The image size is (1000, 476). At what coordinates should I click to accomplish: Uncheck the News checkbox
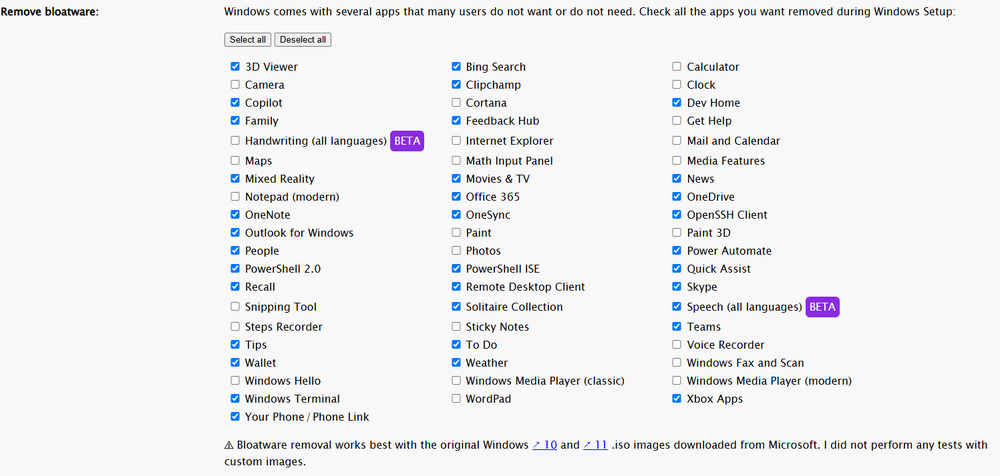tap(677, 179)
